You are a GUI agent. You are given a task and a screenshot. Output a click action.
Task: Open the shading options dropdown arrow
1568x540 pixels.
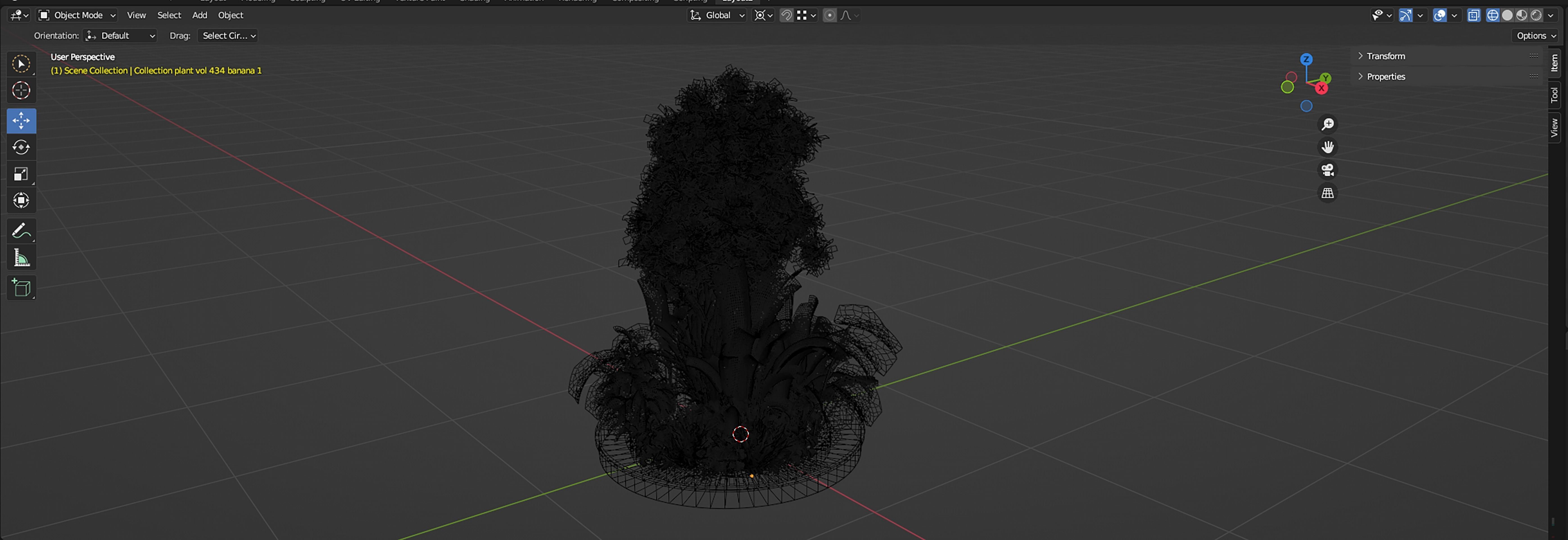click(x=1551, y=15)
